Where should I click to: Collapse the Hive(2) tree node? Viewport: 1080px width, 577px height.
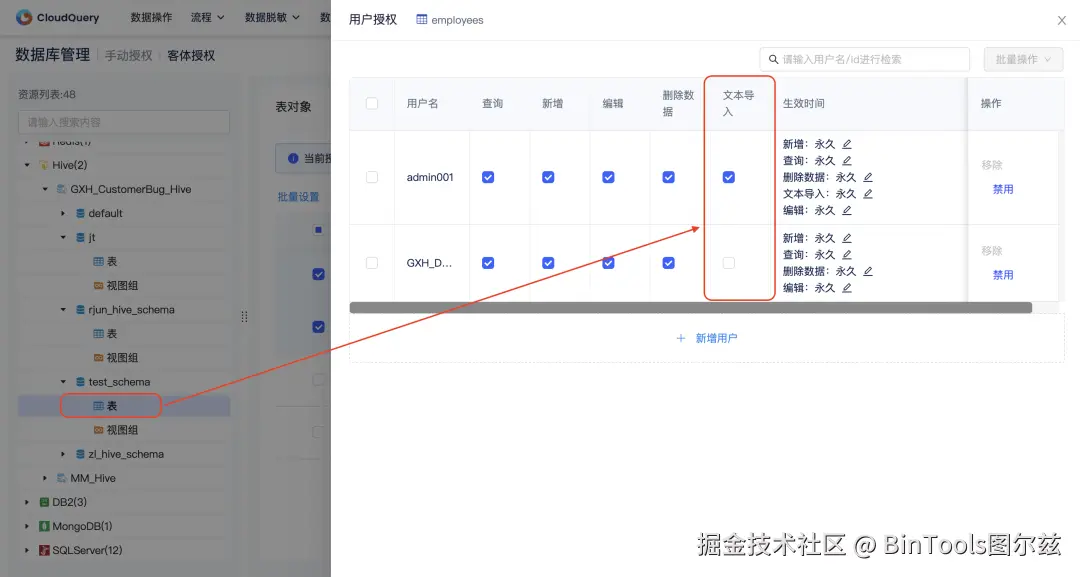click(x=27, y=165)
